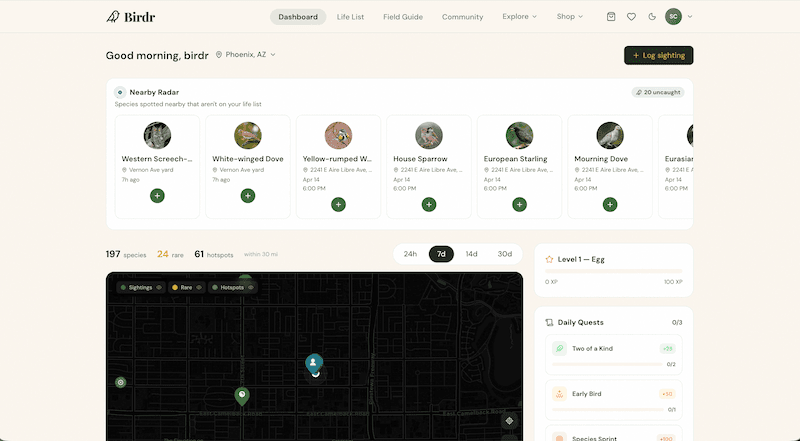This screenshot has height=441, width=800.
Task: Click the map recenter compass button
Action: pos(509,421)
